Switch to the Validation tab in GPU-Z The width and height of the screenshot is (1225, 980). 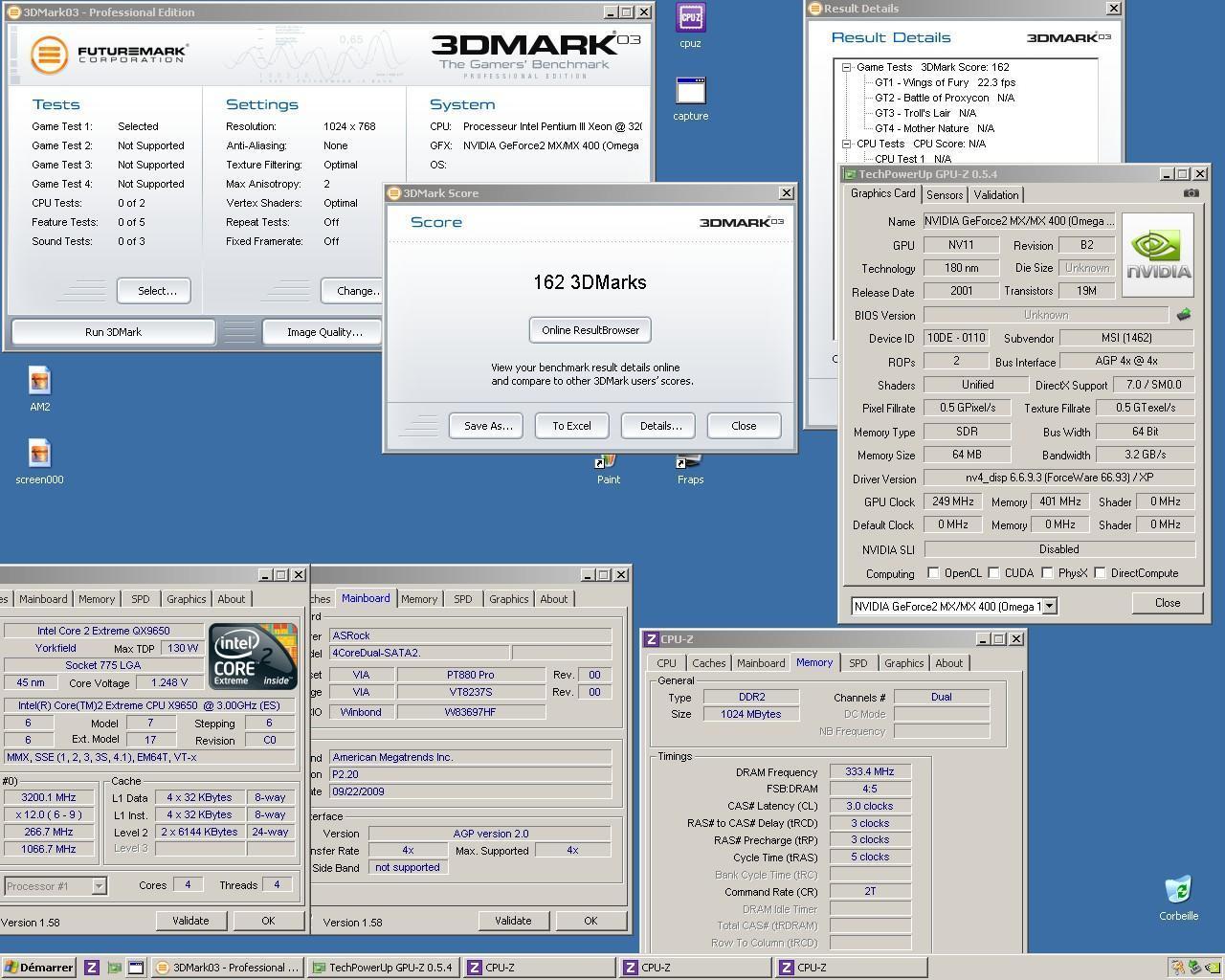coord(996,195)
